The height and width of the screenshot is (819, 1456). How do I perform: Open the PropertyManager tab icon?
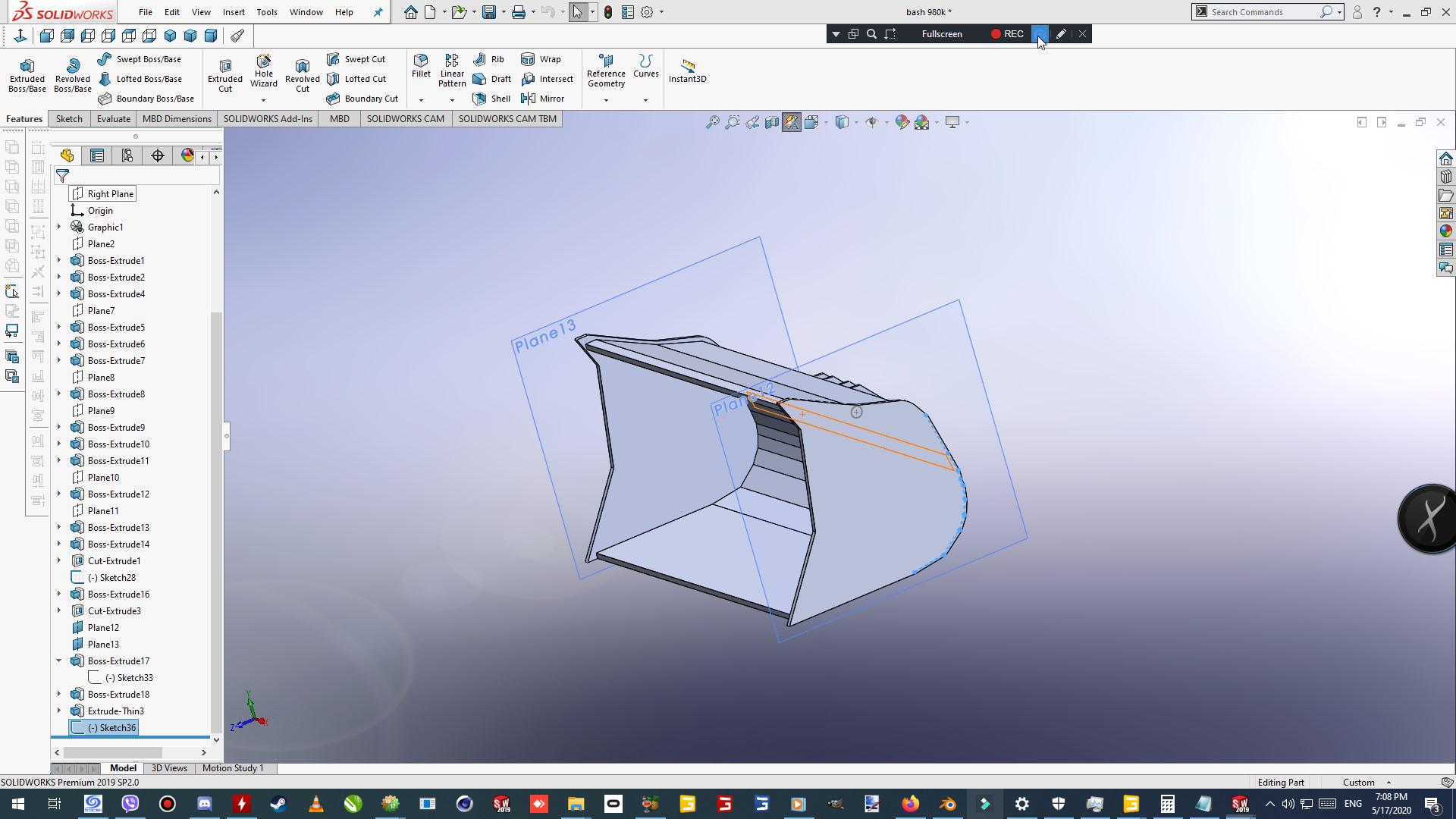click(97, 155)
